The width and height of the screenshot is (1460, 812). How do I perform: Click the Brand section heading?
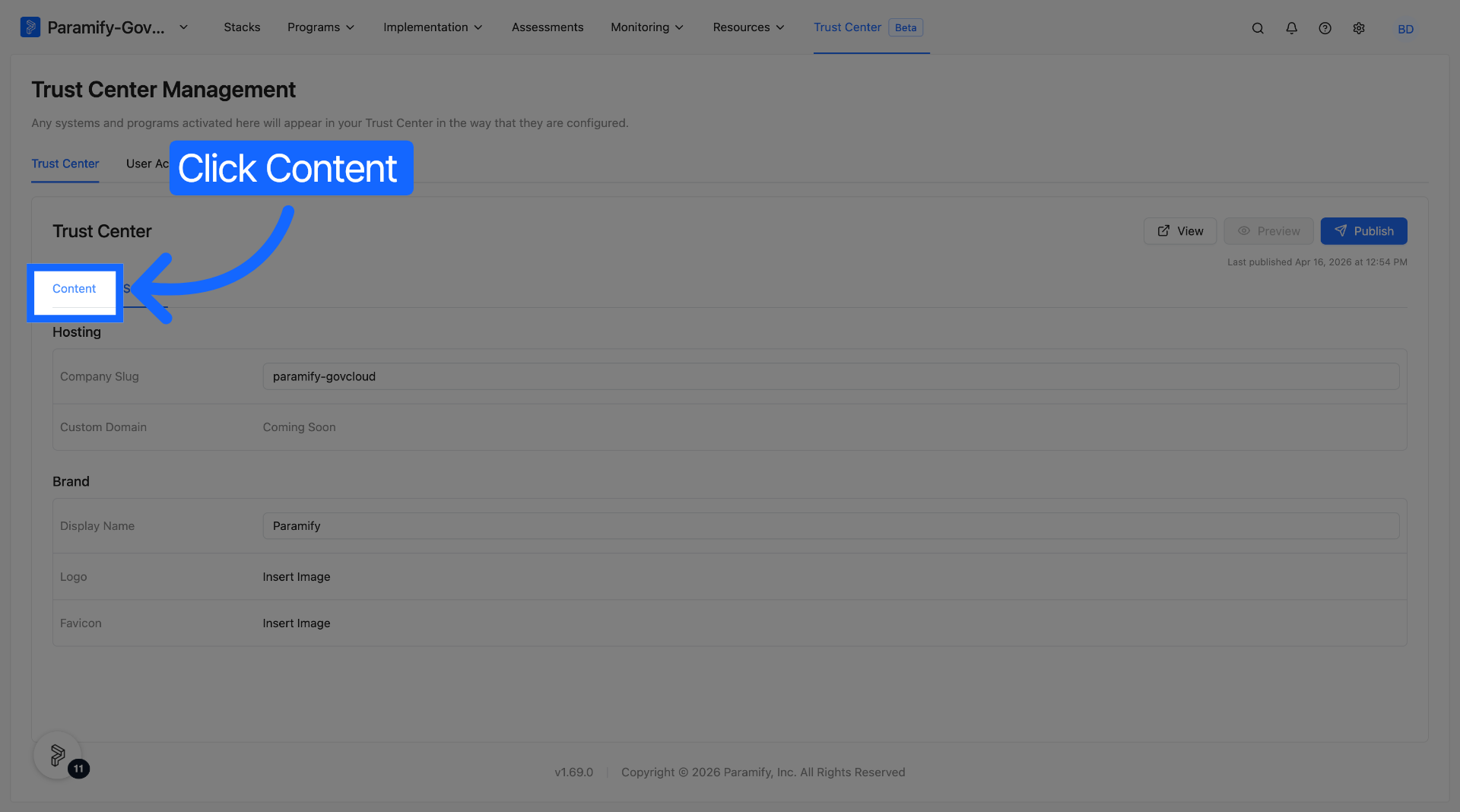[x=71, y=482]
